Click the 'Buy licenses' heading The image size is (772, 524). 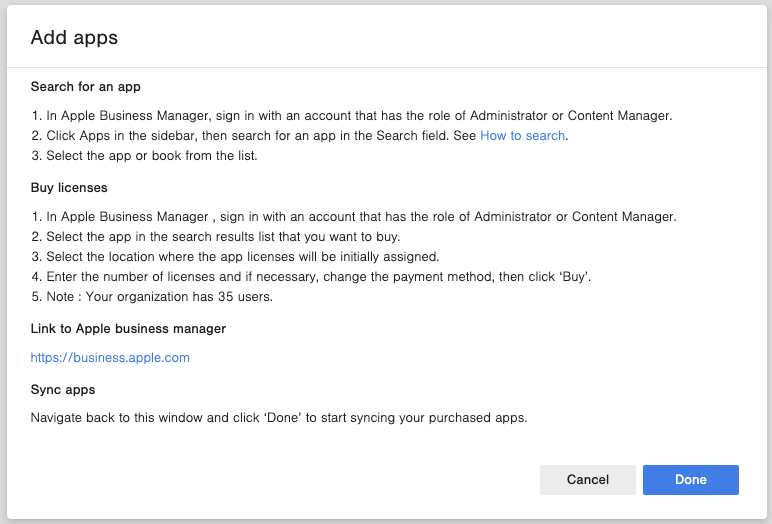(x=69, y=188)
